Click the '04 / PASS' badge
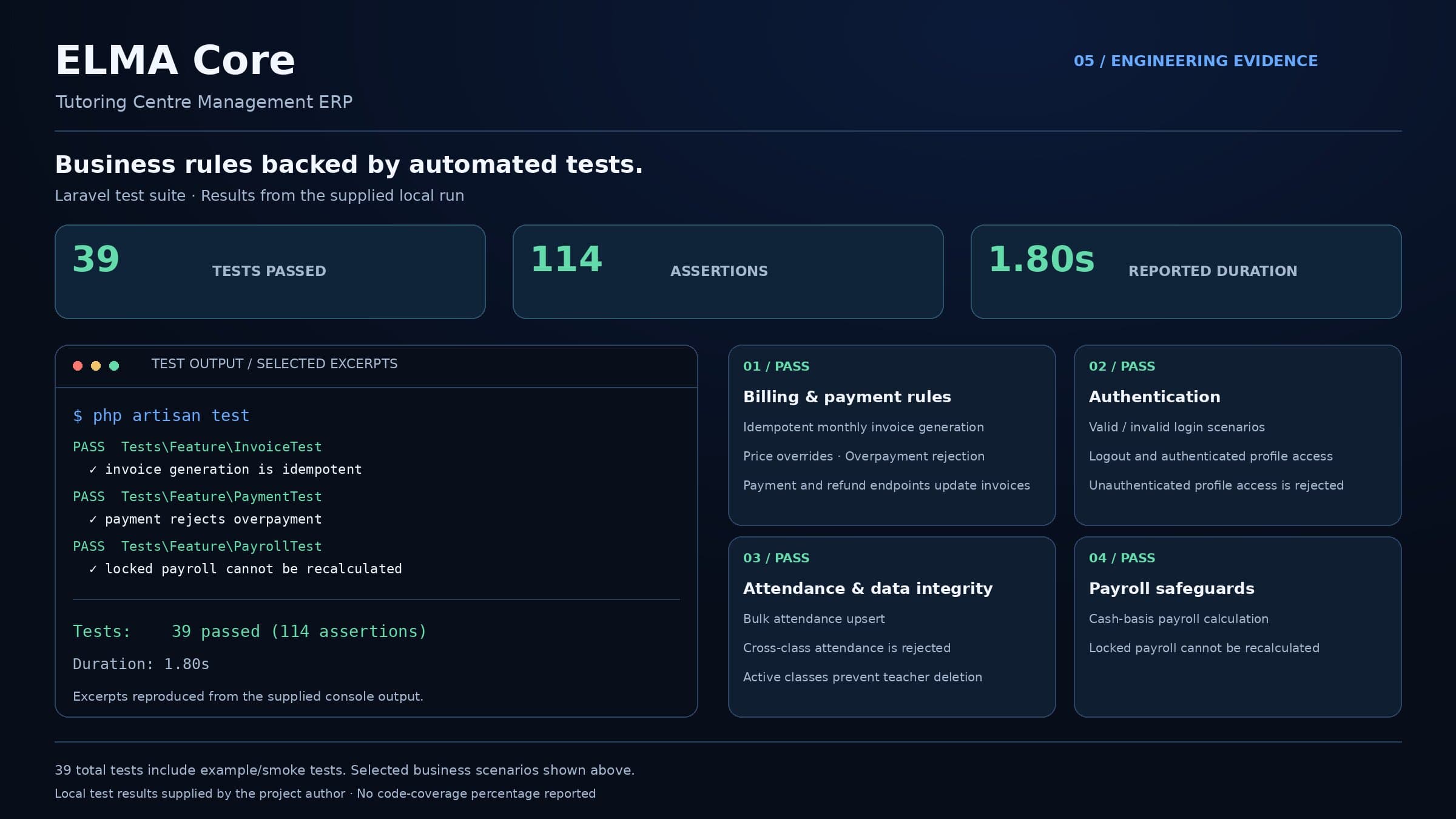Image resolution: width=1456 pixels, height=819 pixels. (x=1122, y=558)
